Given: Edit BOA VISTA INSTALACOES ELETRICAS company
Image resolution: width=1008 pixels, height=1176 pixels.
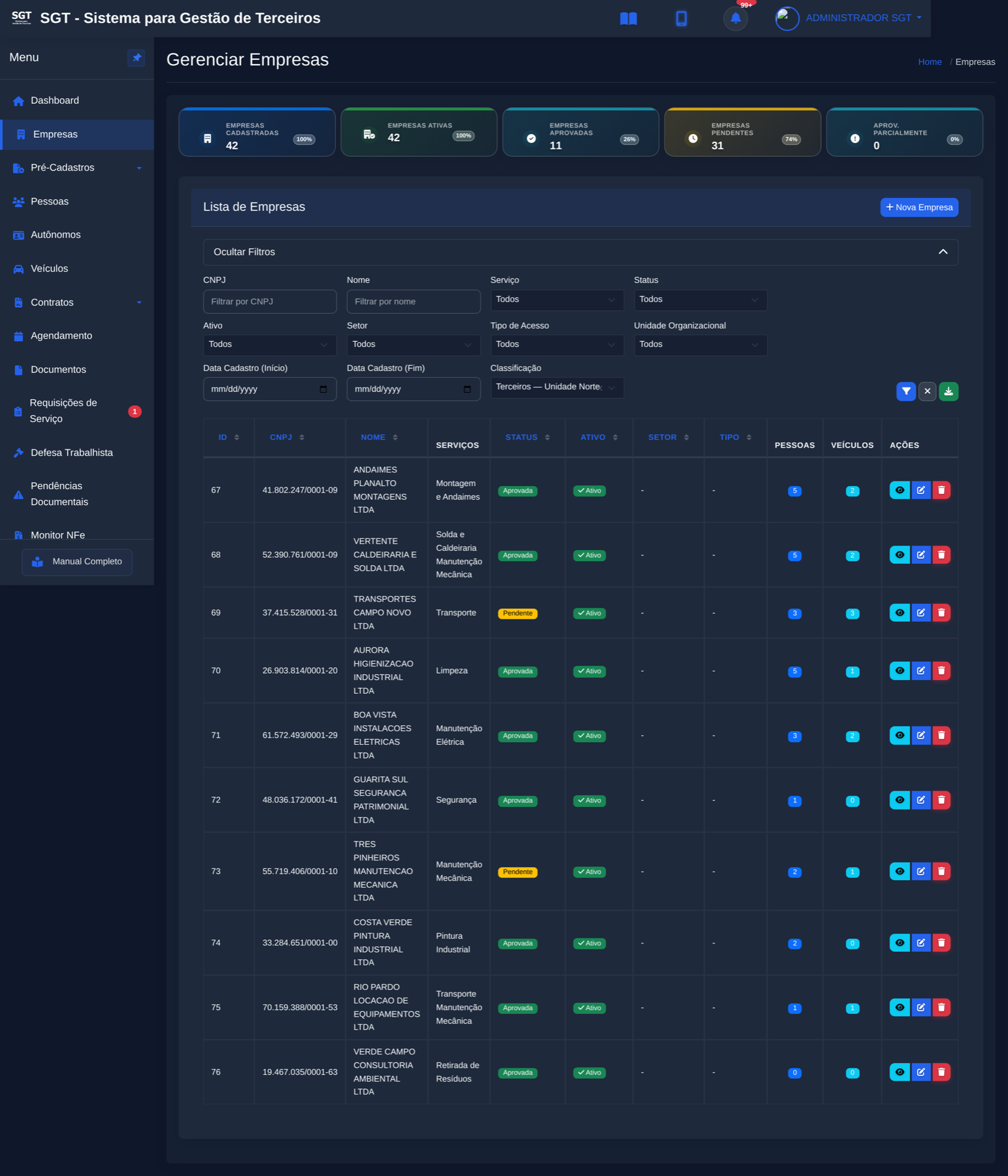Looking at the screenshot, I should 920,736.
